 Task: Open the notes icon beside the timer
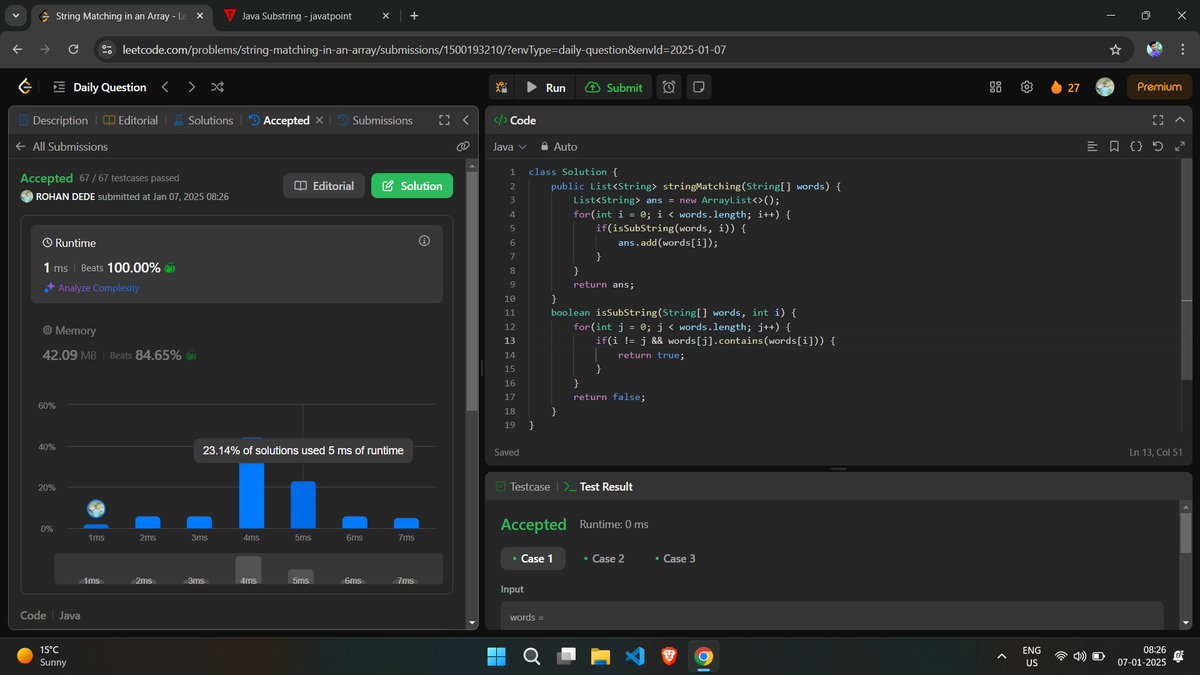point(698,87)
